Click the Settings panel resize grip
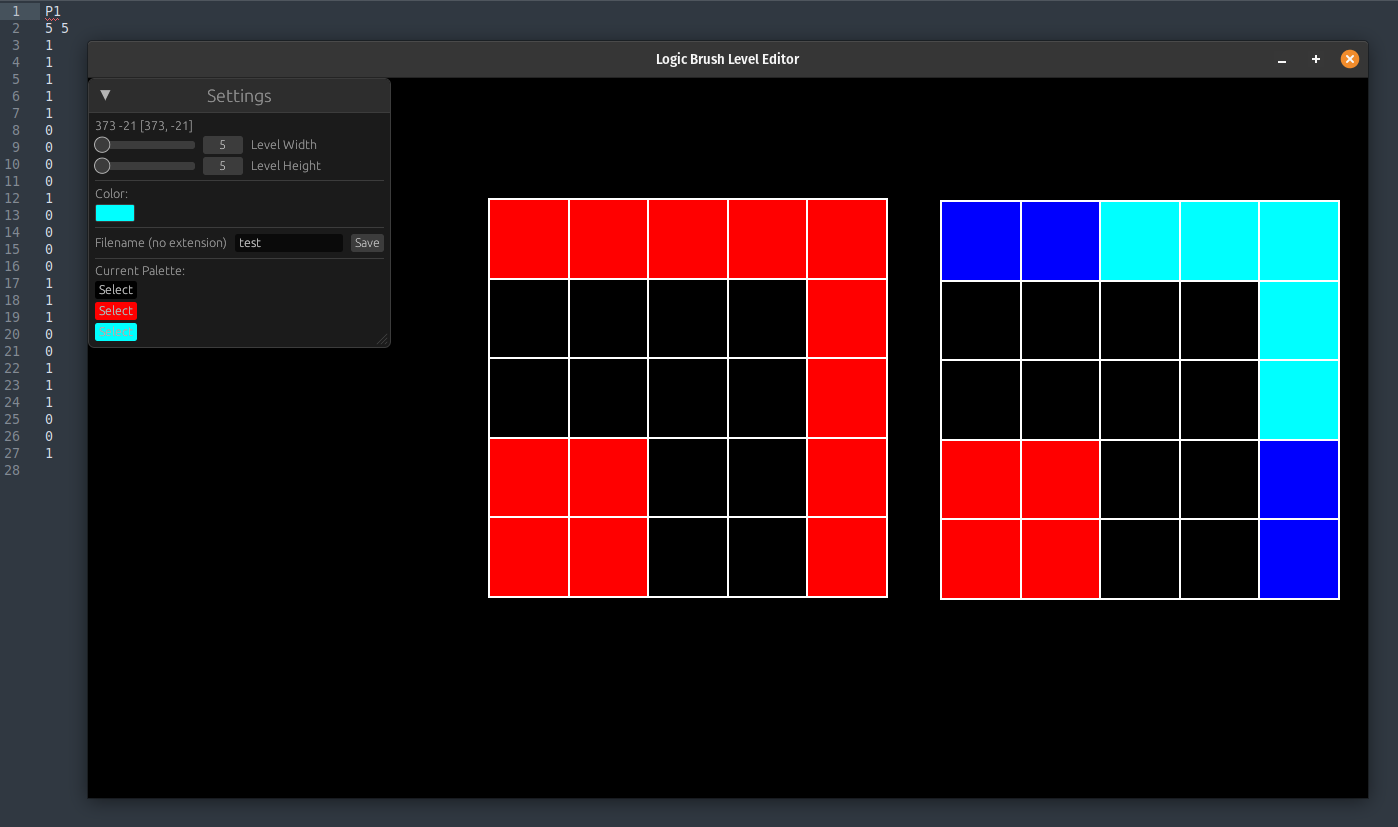 (382, 340)
